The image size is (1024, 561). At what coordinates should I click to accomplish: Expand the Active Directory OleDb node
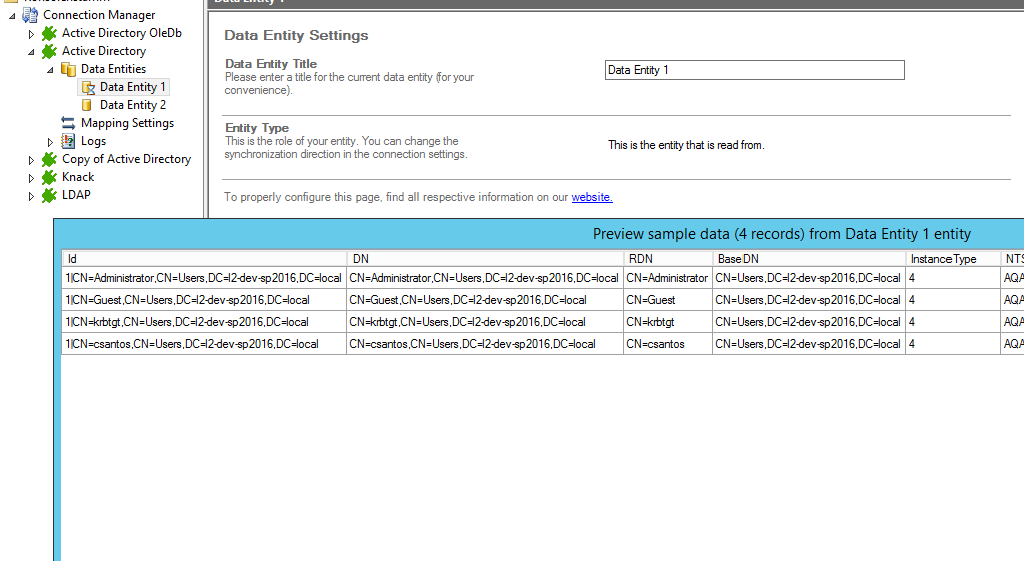31,34
